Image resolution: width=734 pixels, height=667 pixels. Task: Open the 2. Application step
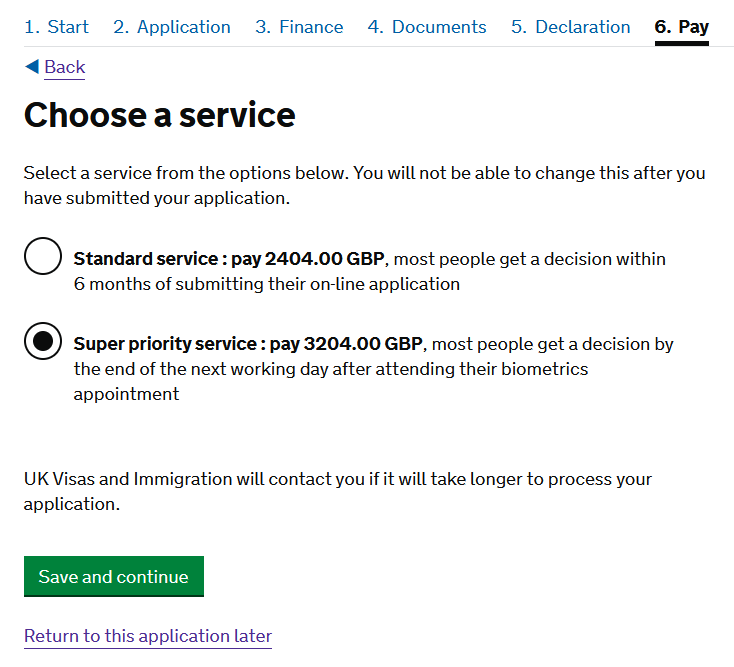pyautogui.click(x=172, y=27)
